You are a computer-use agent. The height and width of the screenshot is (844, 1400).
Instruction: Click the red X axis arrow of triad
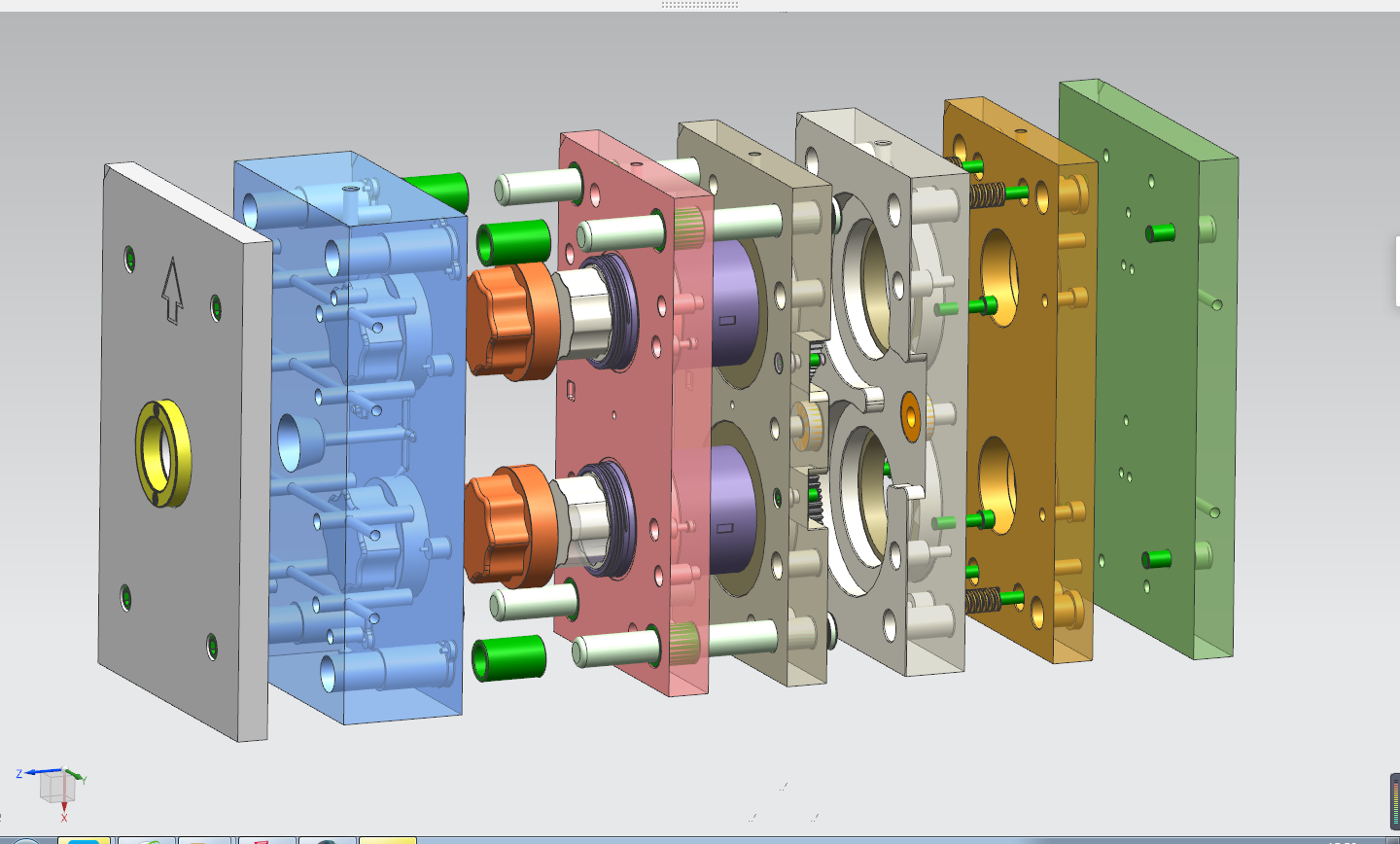(64, 809)
